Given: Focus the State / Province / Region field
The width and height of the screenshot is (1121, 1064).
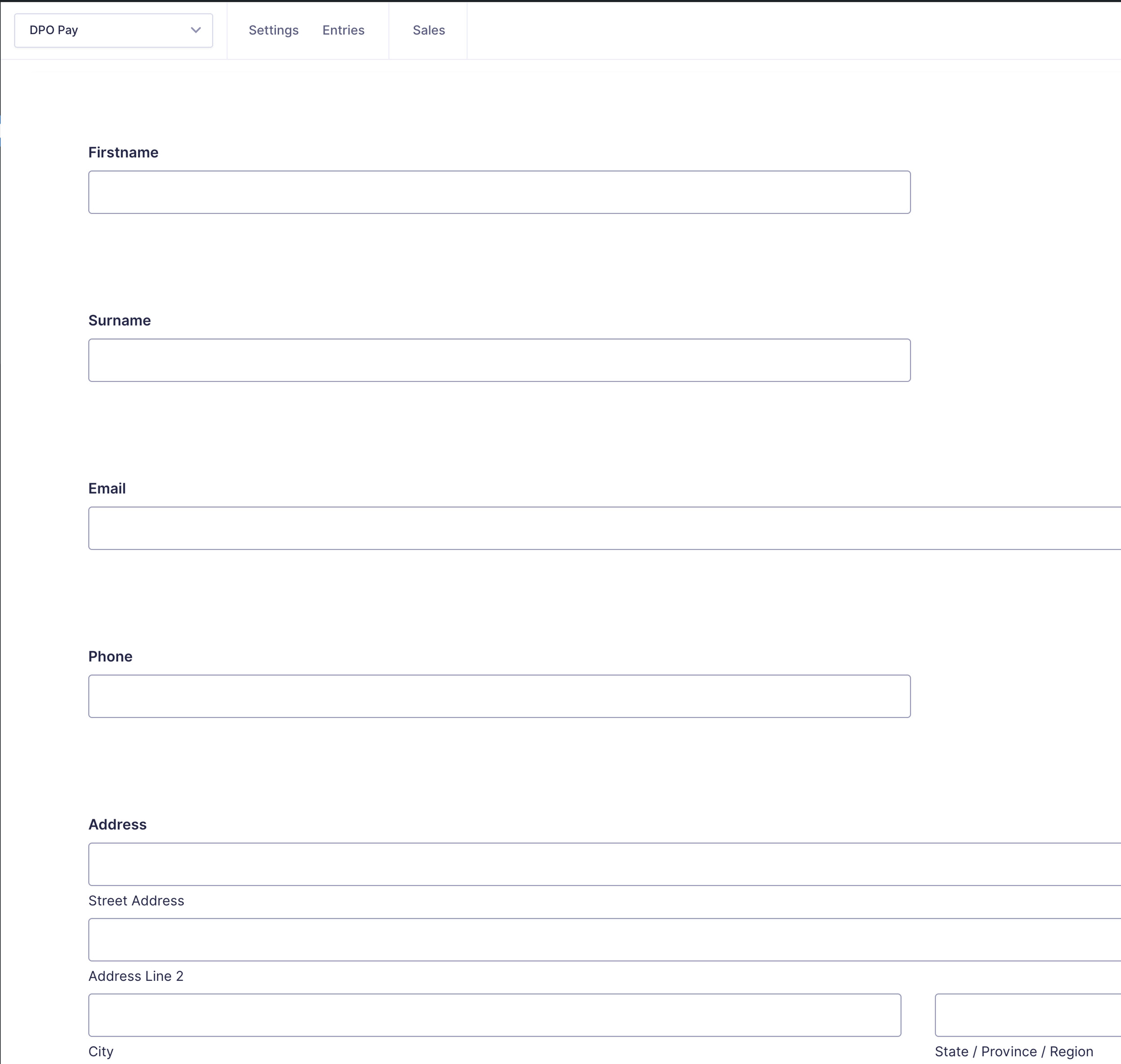Looking at the screenshot, I should [1028, 1015].
